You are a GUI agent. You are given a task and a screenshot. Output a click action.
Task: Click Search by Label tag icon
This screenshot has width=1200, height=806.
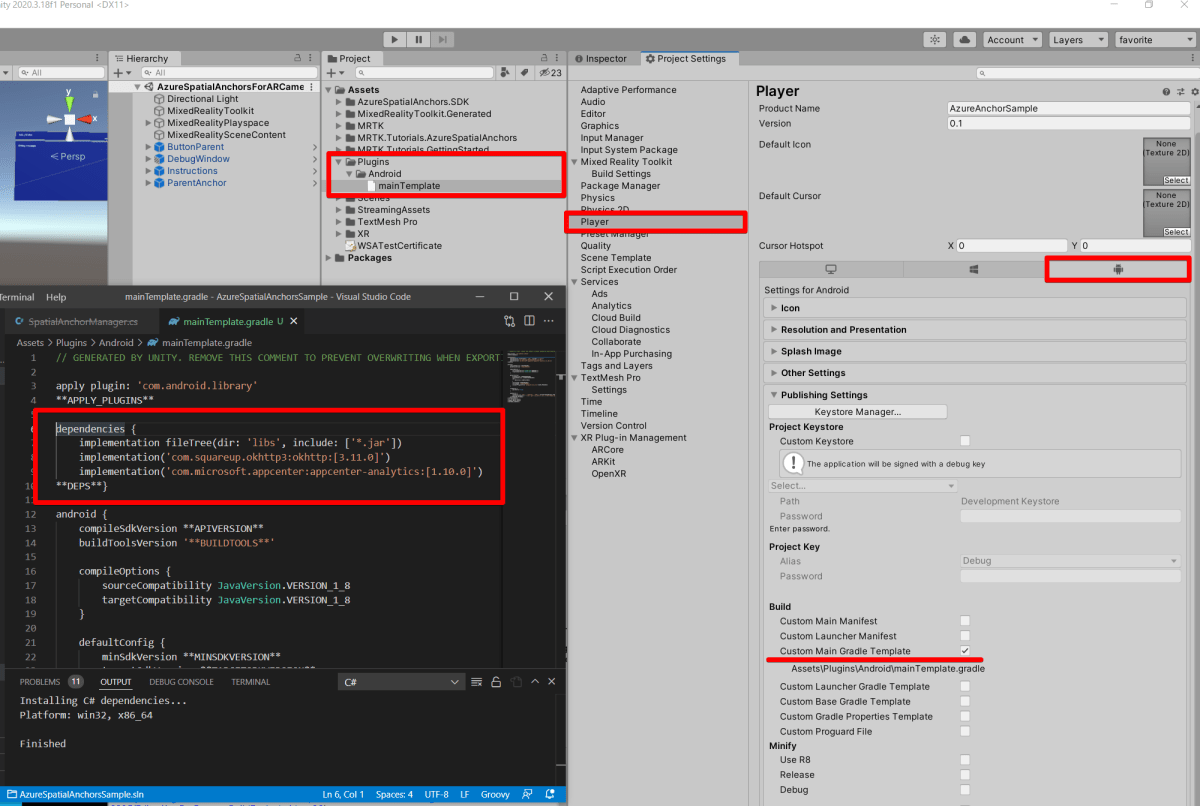(x=523, y=73)
